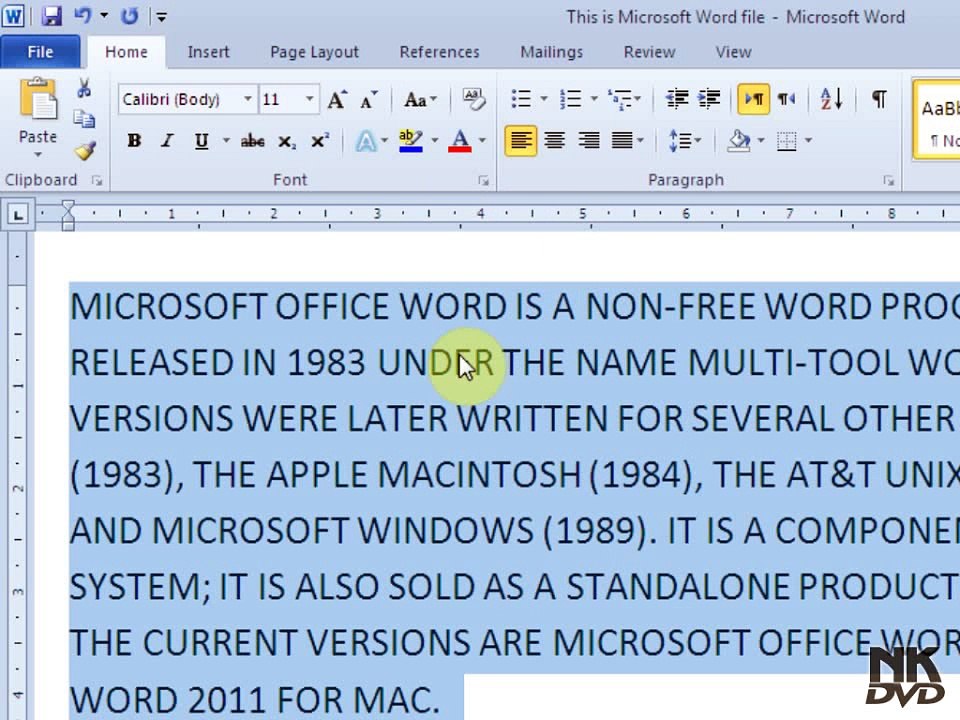This screenshot has width=960, height=720.
Task: Expand underline style options arrow
Action: click(225, 141)
